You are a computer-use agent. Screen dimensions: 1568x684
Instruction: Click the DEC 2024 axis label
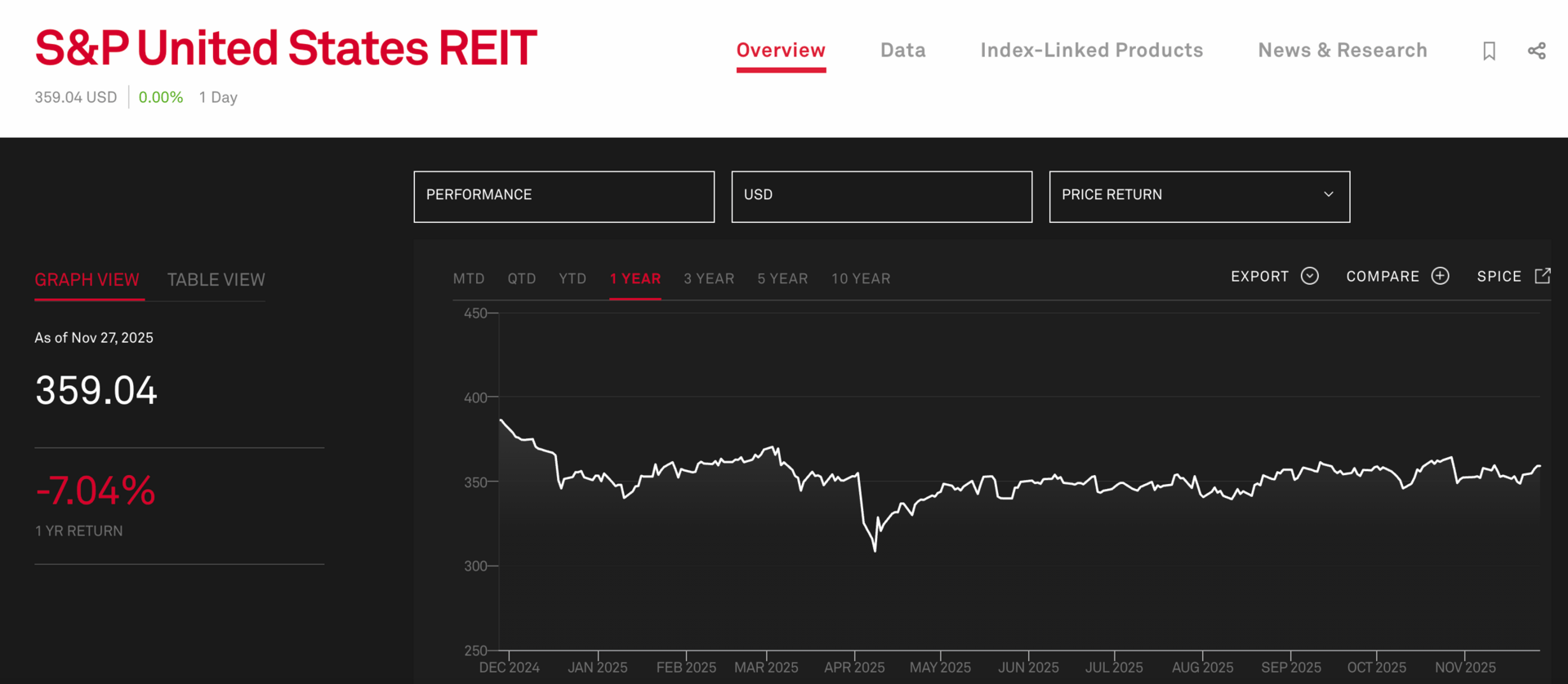tap(510, 668)
